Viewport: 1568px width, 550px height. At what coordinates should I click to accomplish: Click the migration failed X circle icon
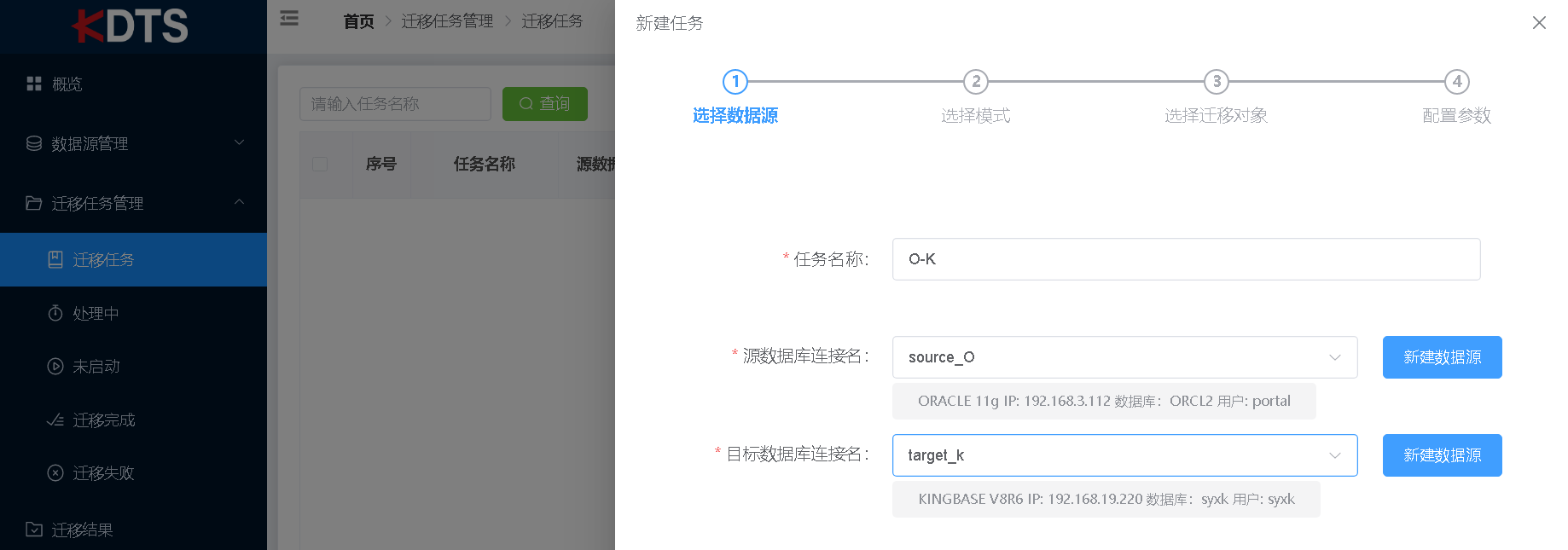click(55, 472)
